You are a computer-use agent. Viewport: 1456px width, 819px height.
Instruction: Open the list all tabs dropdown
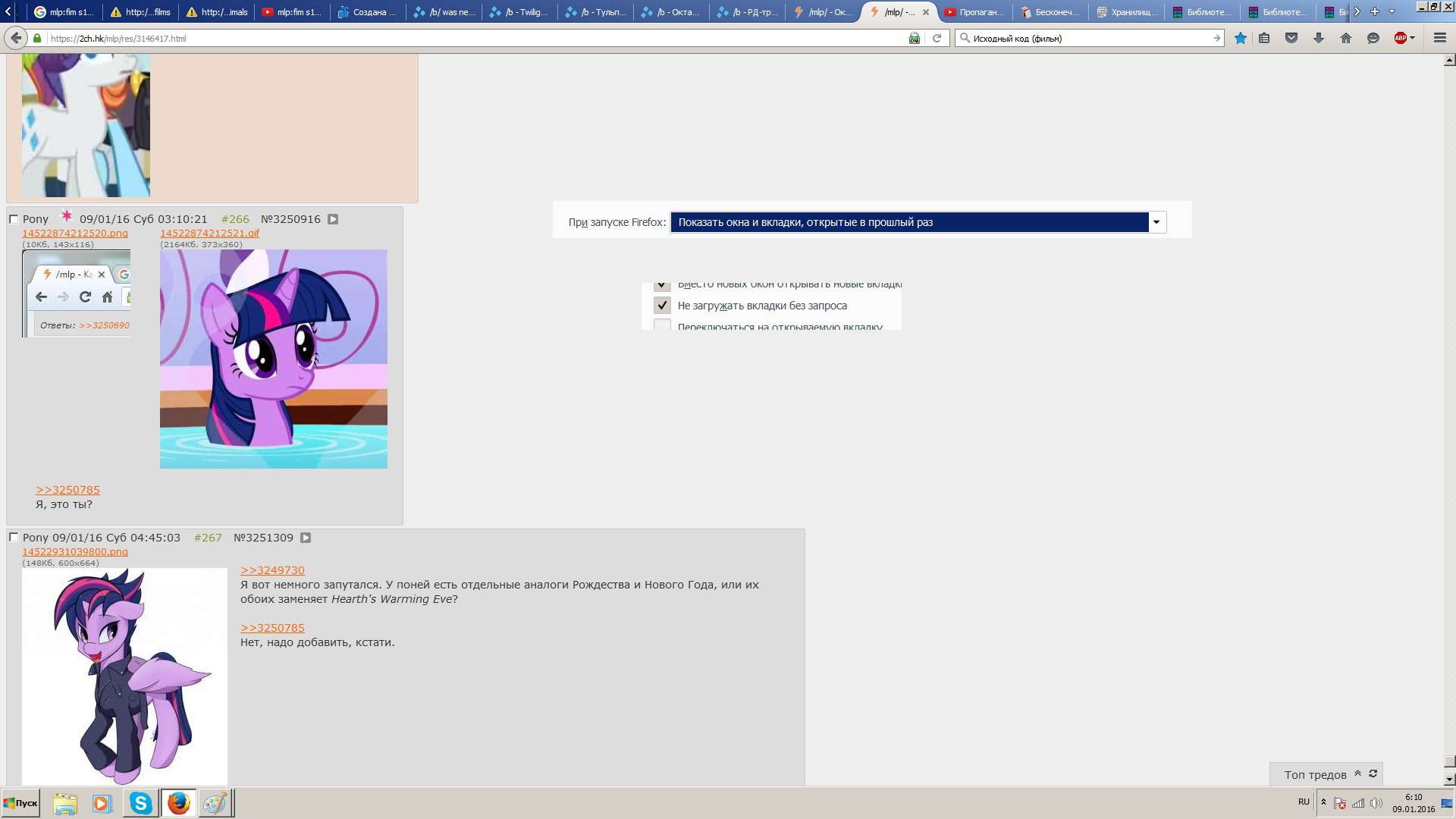click(x=1392, y=11)
